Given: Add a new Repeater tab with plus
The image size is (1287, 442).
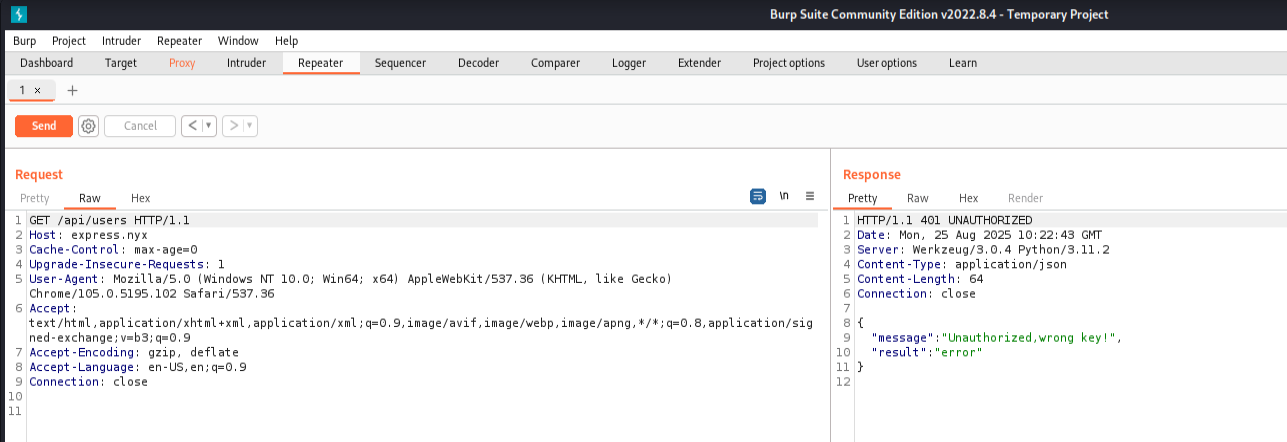Looking at the screenshot, I should click(x=72, y=90).
